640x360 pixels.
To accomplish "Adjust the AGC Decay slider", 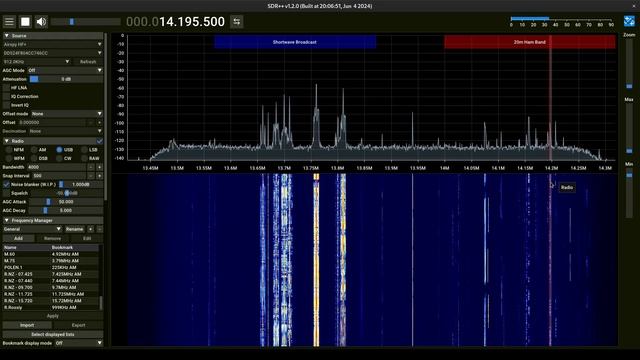I will click(66, 211).
